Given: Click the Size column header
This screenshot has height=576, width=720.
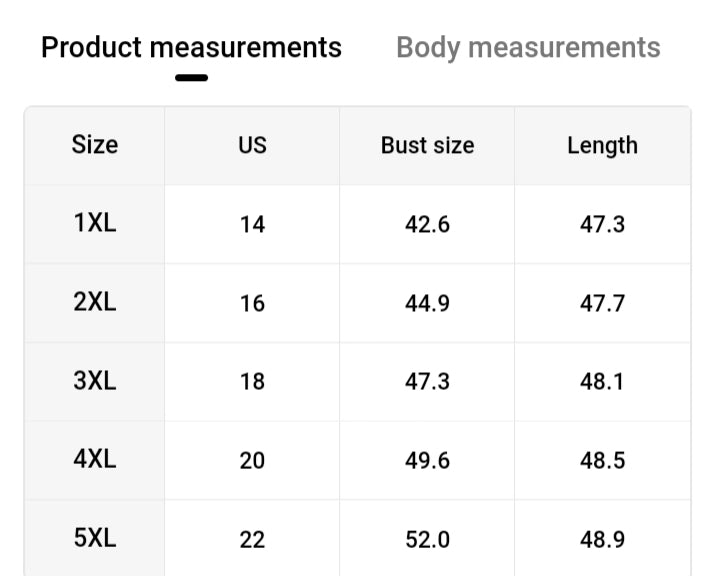Looking at the screenshot, I should point(95,145).
